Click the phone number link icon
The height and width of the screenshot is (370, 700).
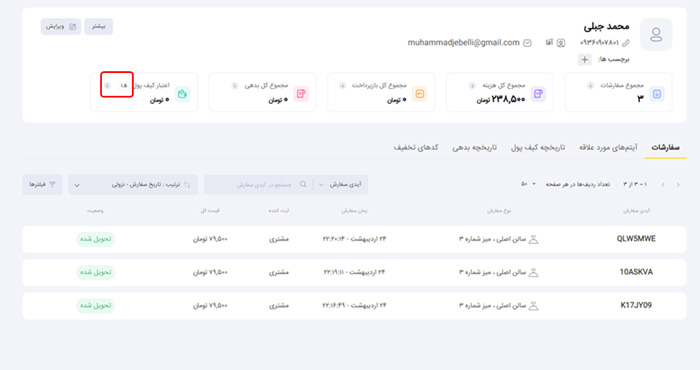click(626, 43)
